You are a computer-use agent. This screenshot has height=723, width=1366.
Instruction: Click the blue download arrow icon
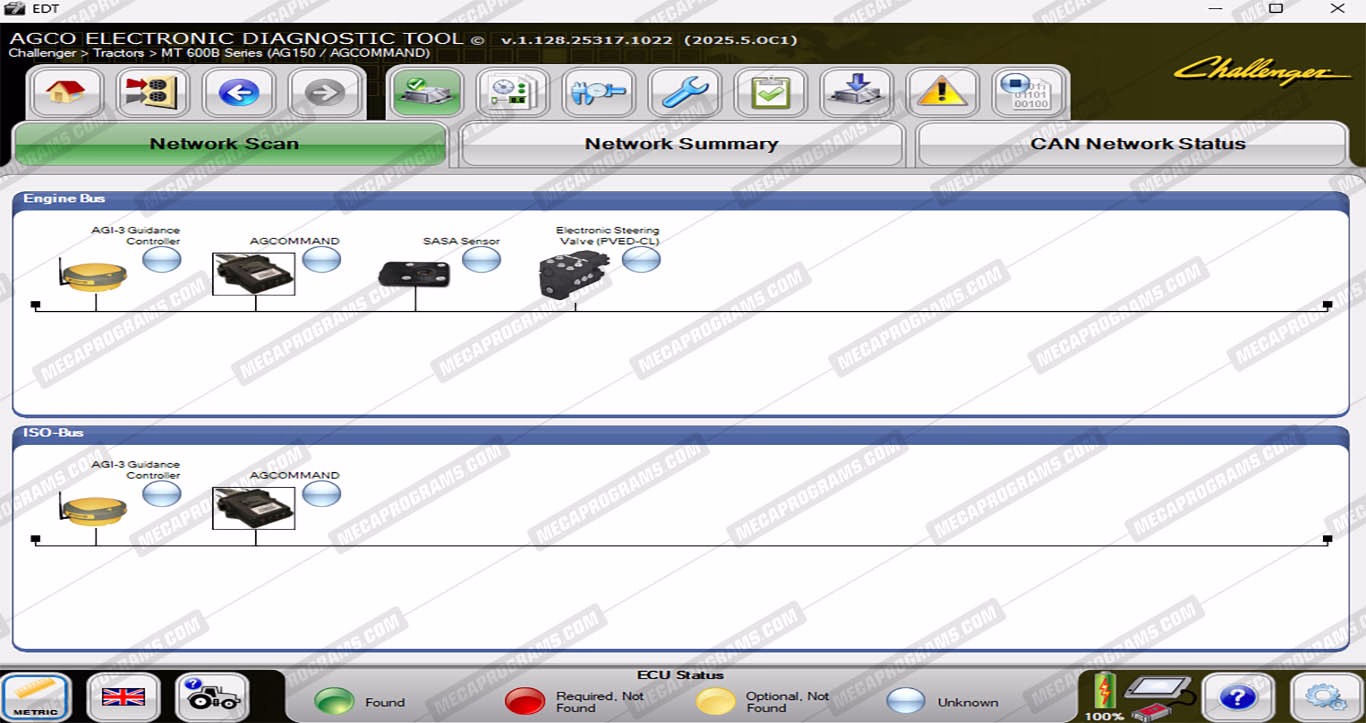(856, 94)
